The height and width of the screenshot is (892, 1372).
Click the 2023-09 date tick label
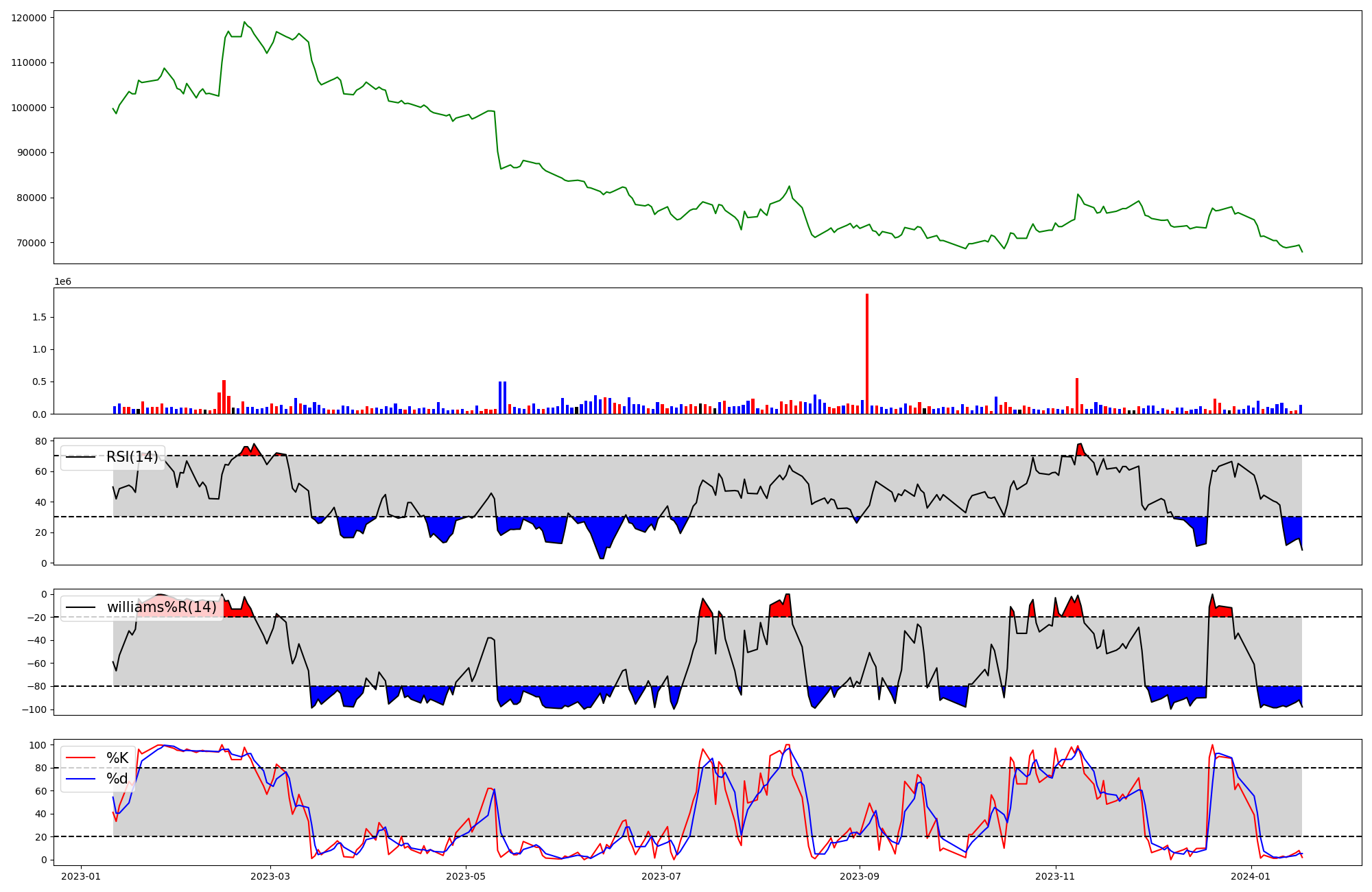point(859,876)
